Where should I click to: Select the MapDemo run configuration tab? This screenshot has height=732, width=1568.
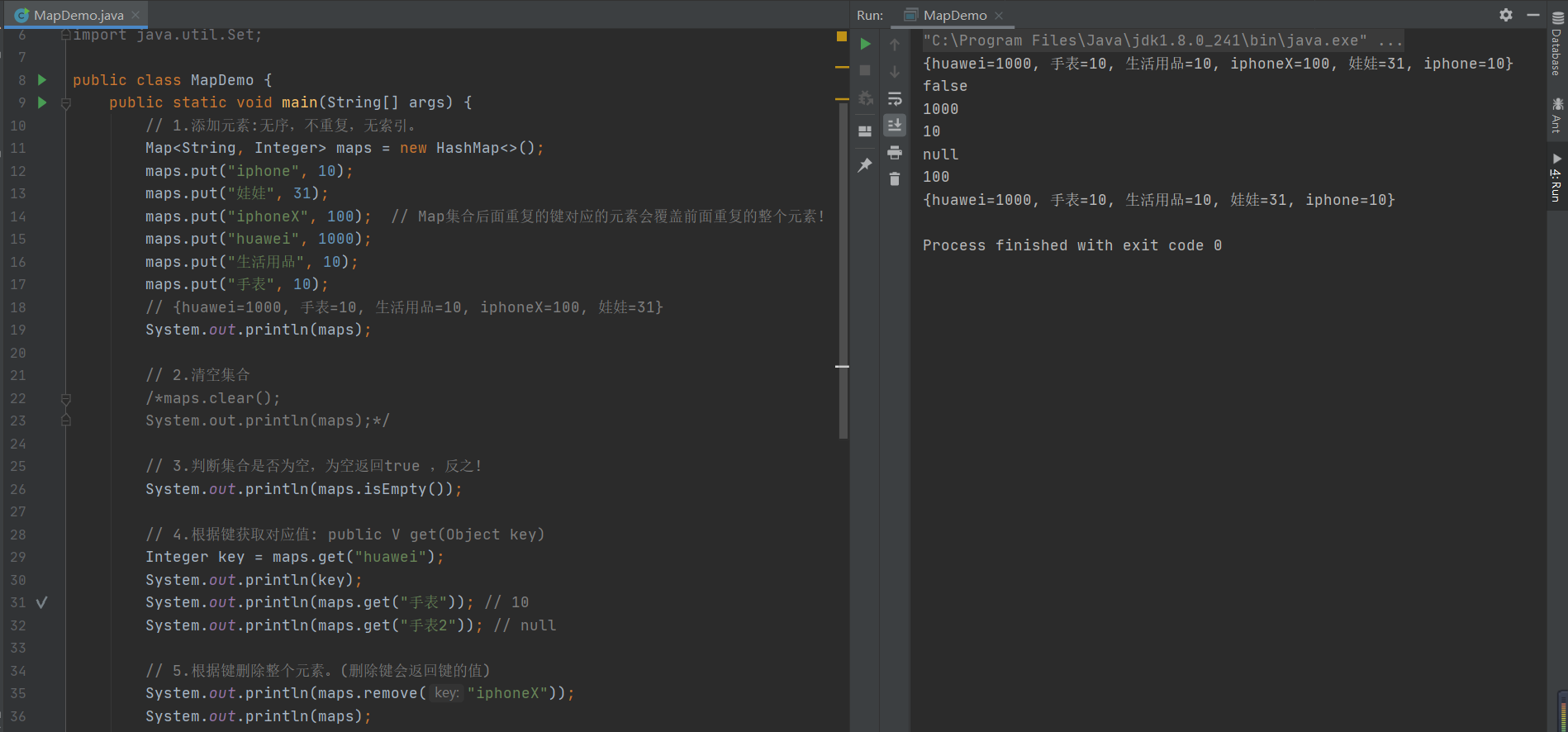click(x=954, y=15)
